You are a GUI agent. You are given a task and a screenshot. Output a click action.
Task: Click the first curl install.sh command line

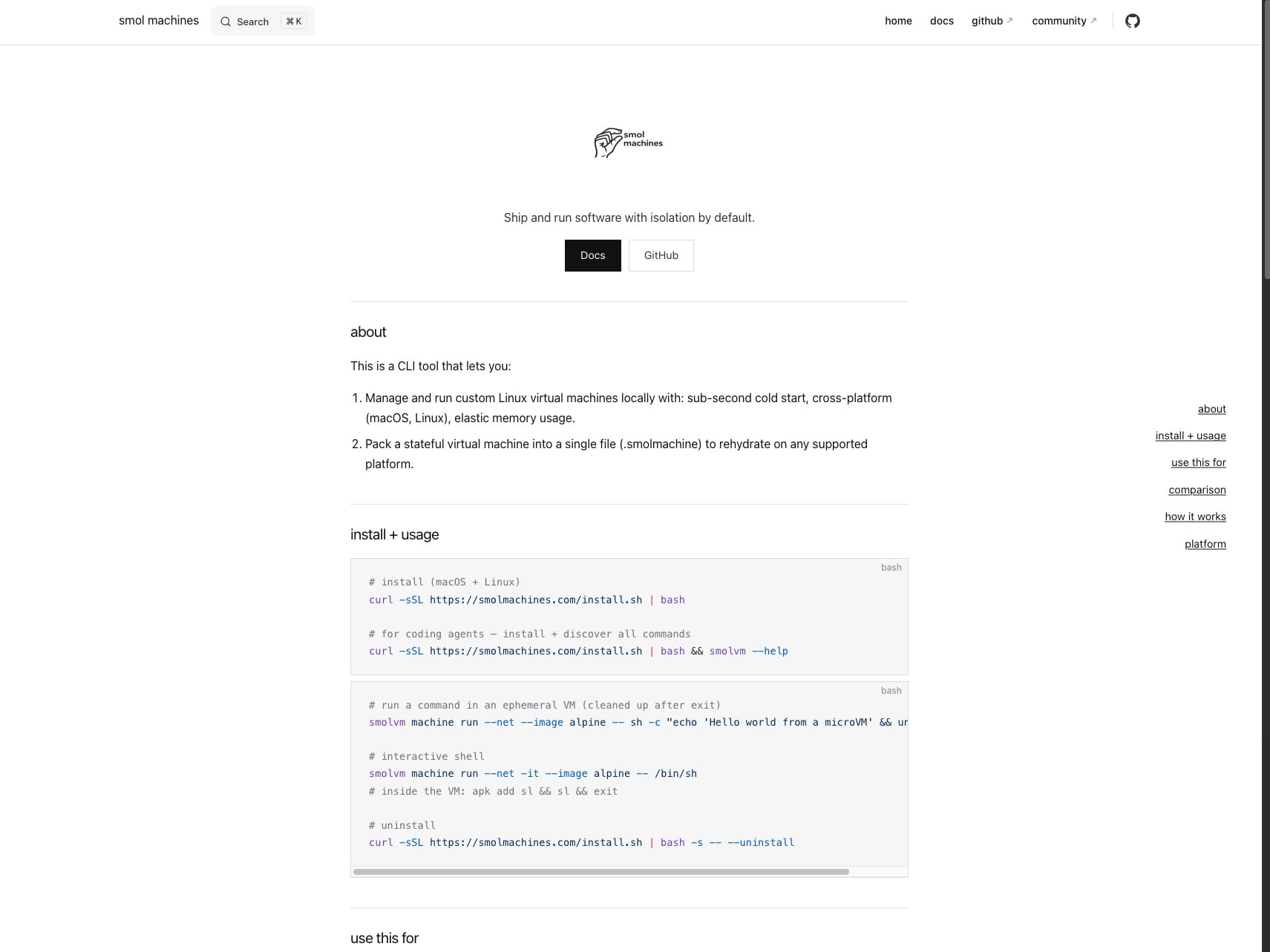coord(526,600)
